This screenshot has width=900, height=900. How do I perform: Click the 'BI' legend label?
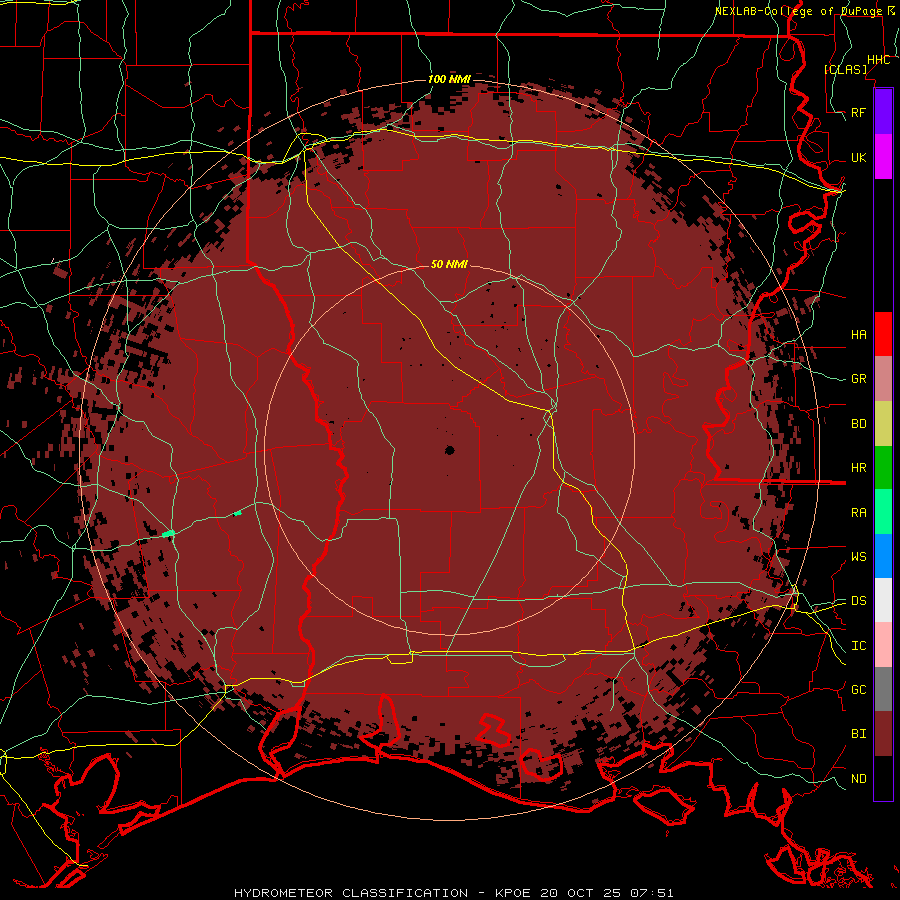click(858, 734)
